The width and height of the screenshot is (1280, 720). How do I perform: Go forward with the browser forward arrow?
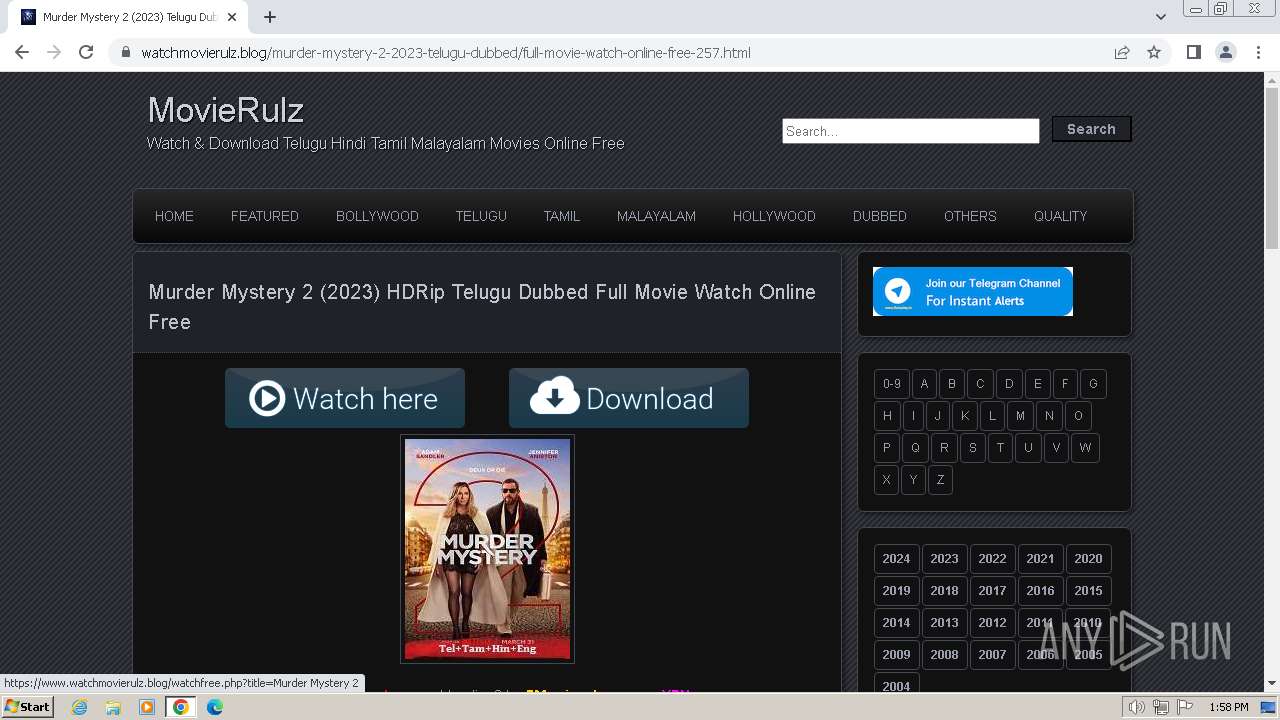coord(54,52)
